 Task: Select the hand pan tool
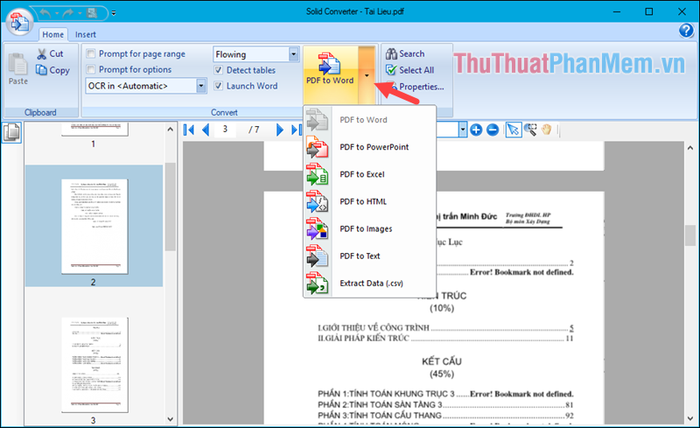[546, 130]
